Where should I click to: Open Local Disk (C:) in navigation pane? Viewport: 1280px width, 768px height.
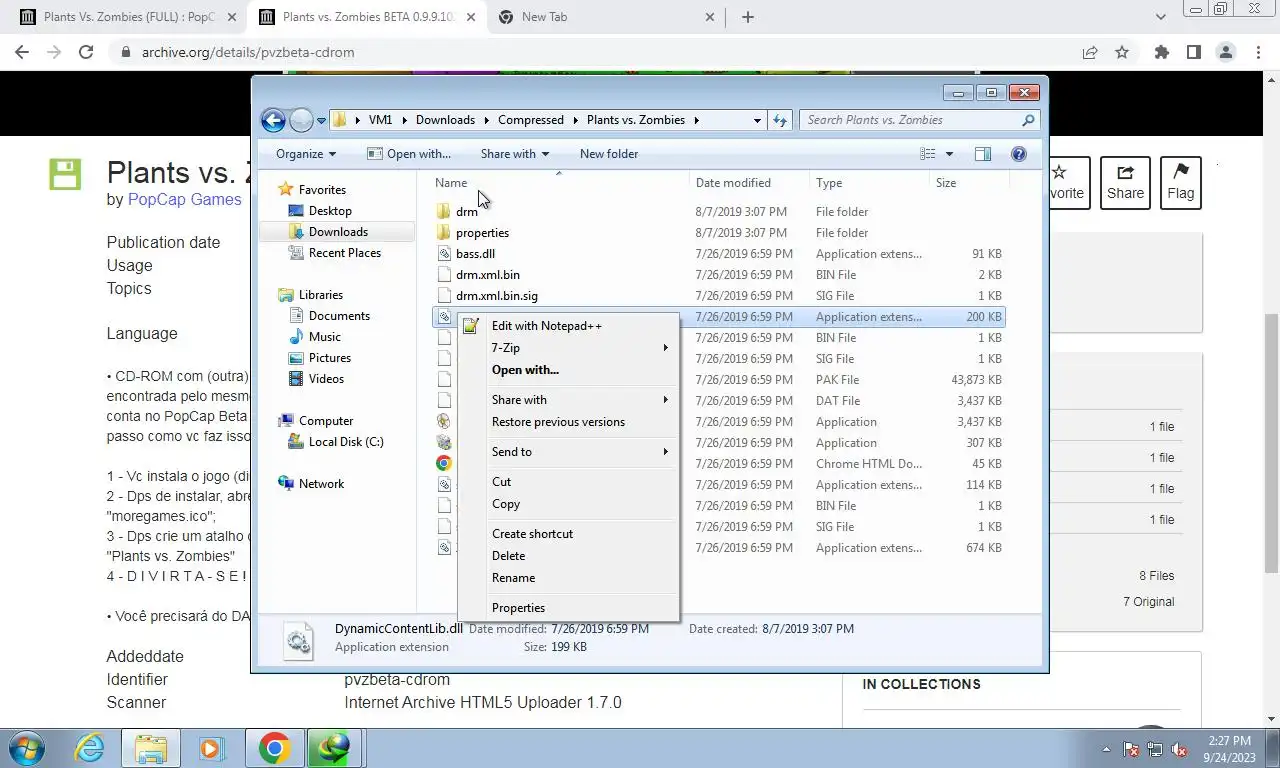pos(346,442)
